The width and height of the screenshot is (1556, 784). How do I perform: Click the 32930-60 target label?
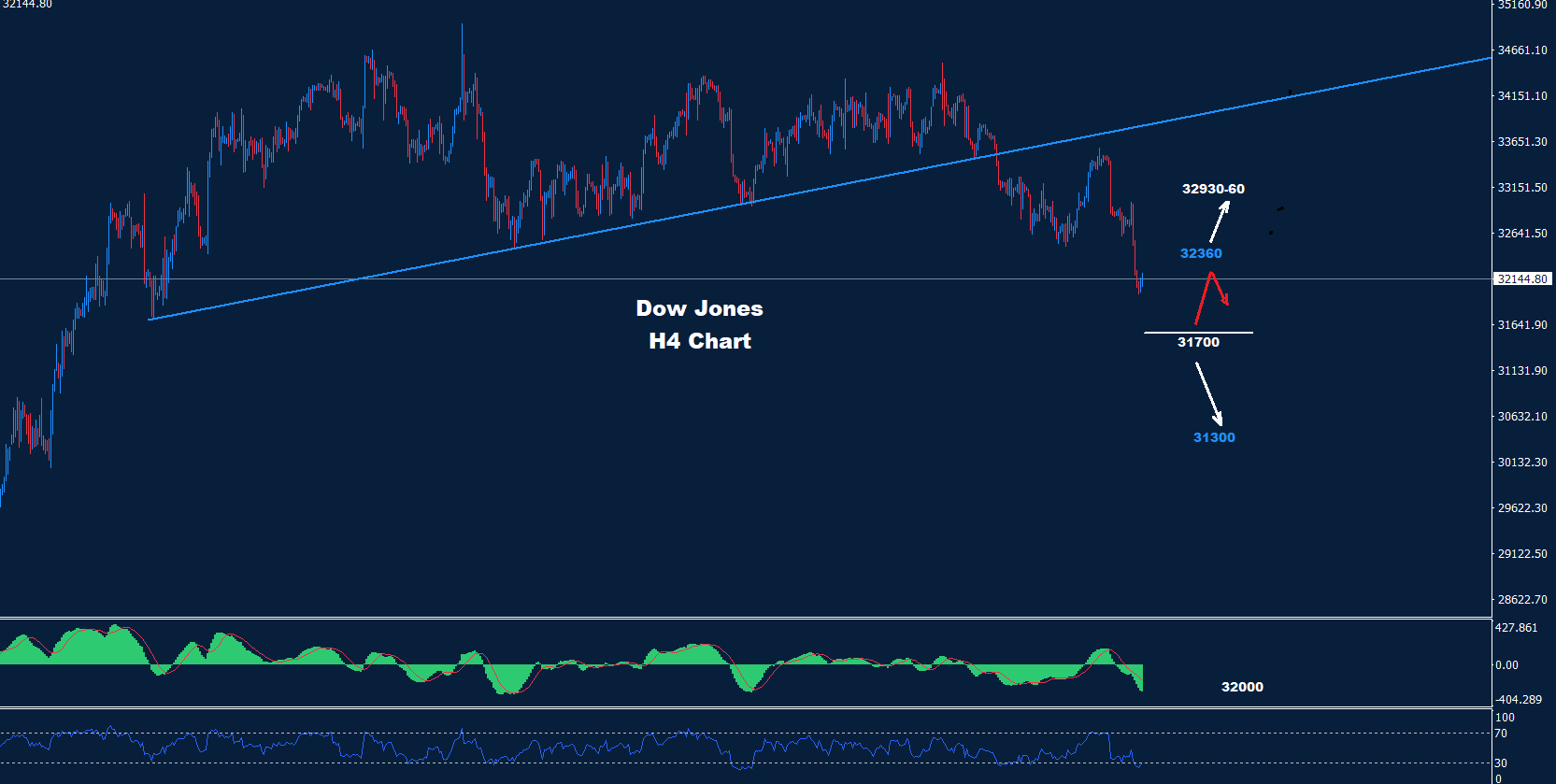click(x=1213, y=189)
